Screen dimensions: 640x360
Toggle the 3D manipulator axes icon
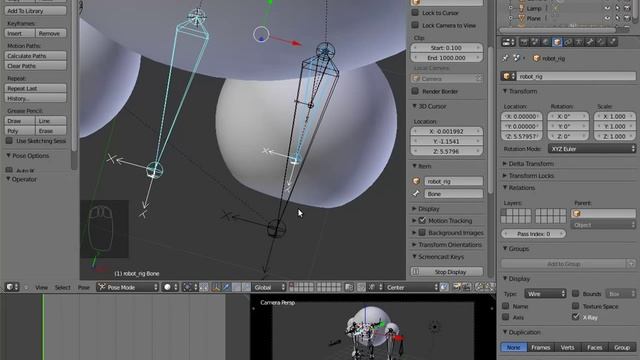(x=216, y=287)
